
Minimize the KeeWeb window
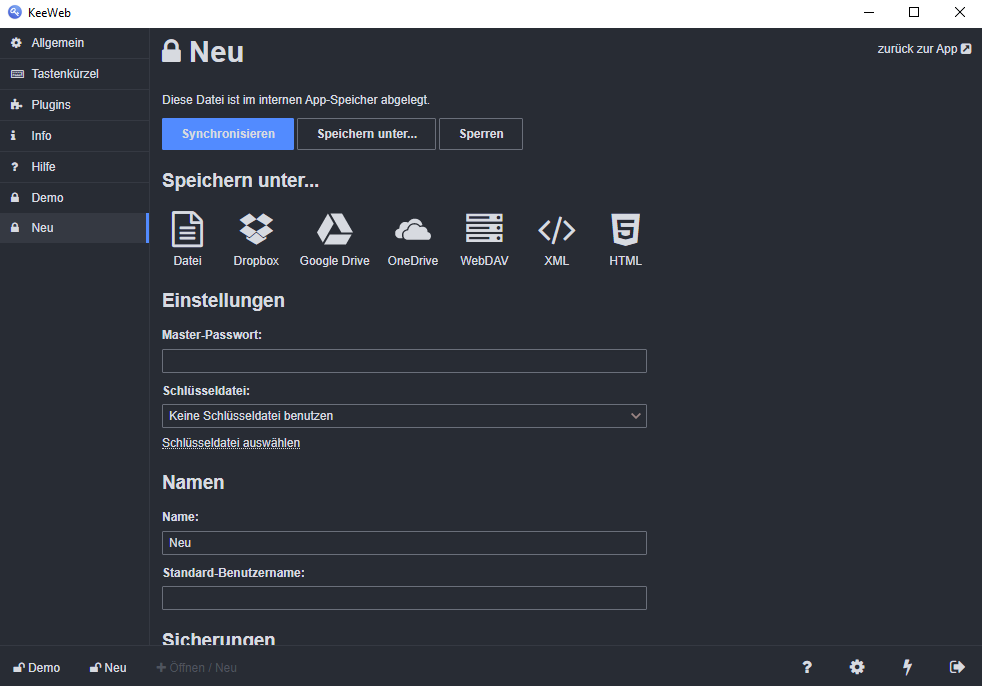[x=869, y=13]
